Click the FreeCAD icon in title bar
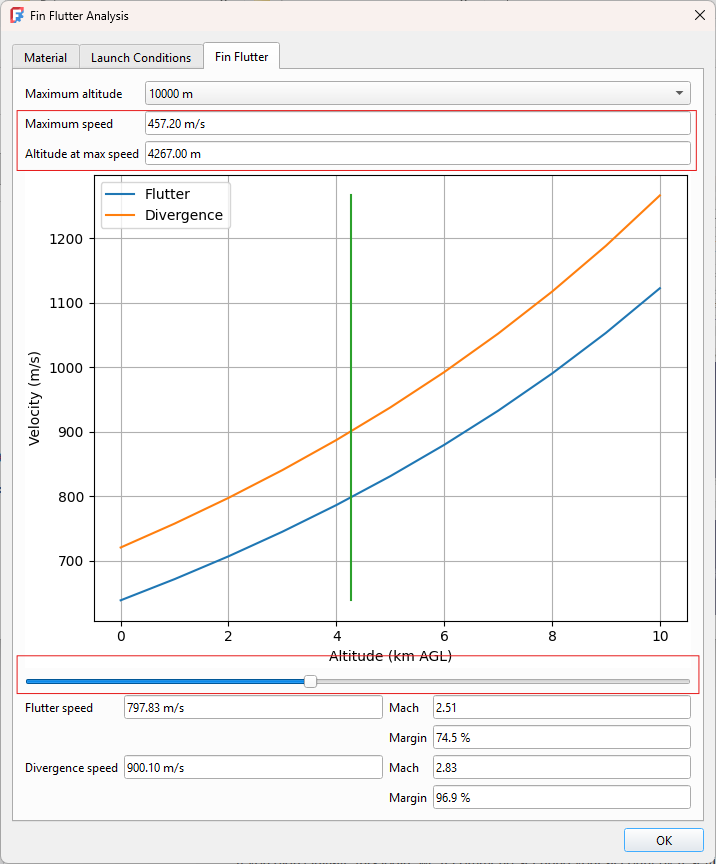This screenshot has width=716, height=864. click(x=17, y=16)
